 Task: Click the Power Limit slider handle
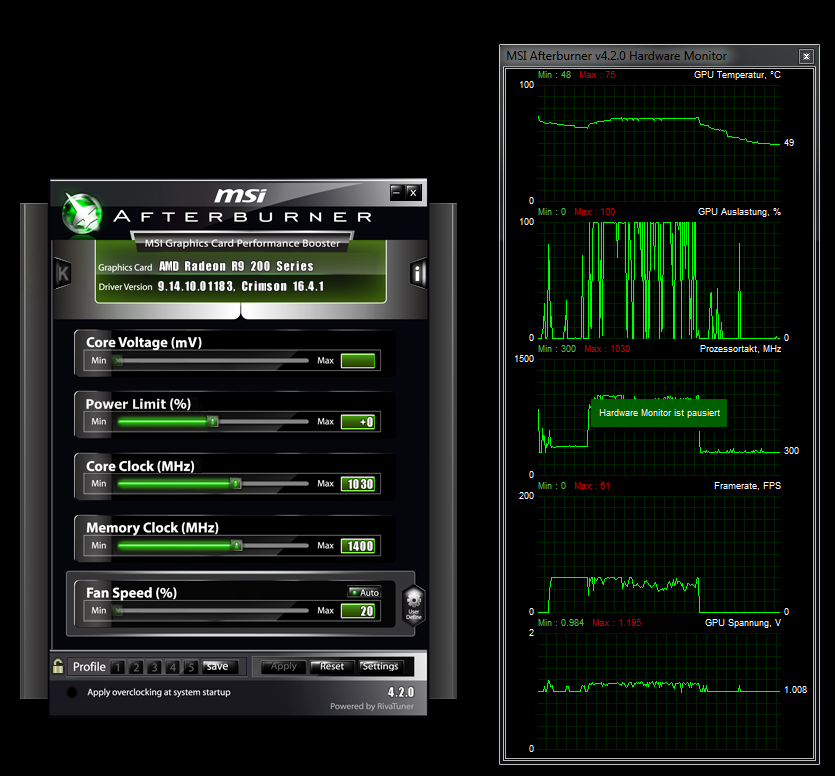point(213,422)
